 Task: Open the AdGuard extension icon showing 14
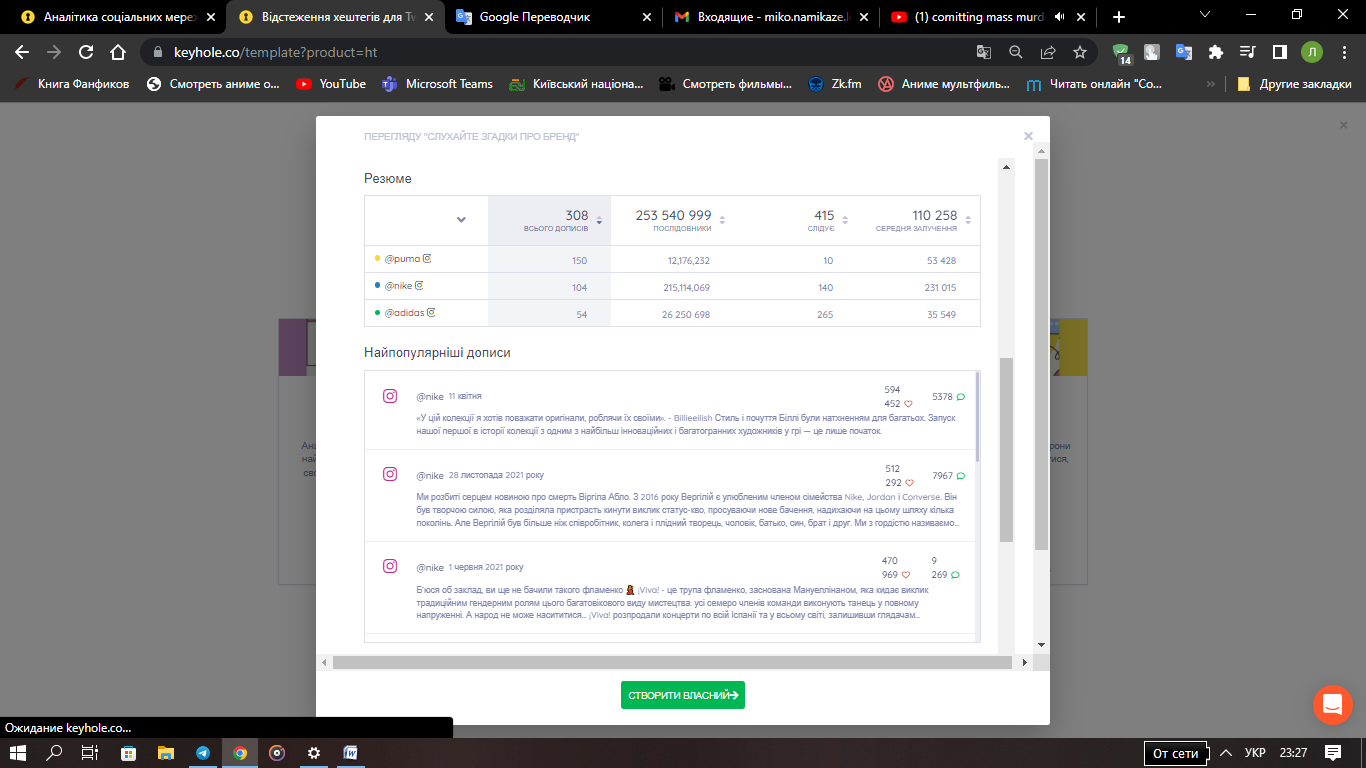tap(1121, 53)
